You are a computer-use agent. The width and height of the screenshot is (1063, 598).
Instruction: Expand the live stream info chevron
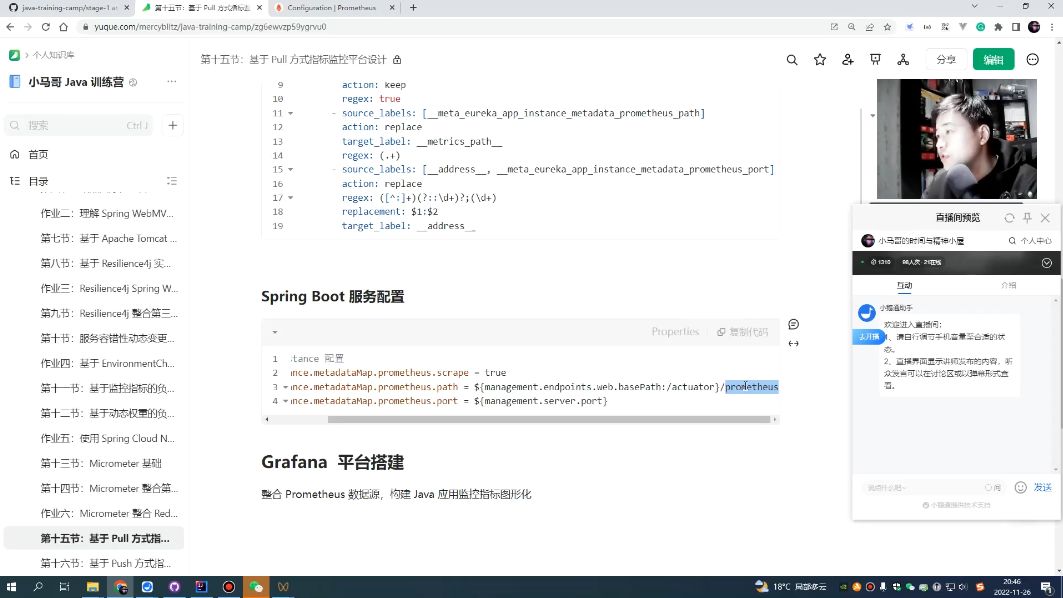click(x=1046, y=262)
